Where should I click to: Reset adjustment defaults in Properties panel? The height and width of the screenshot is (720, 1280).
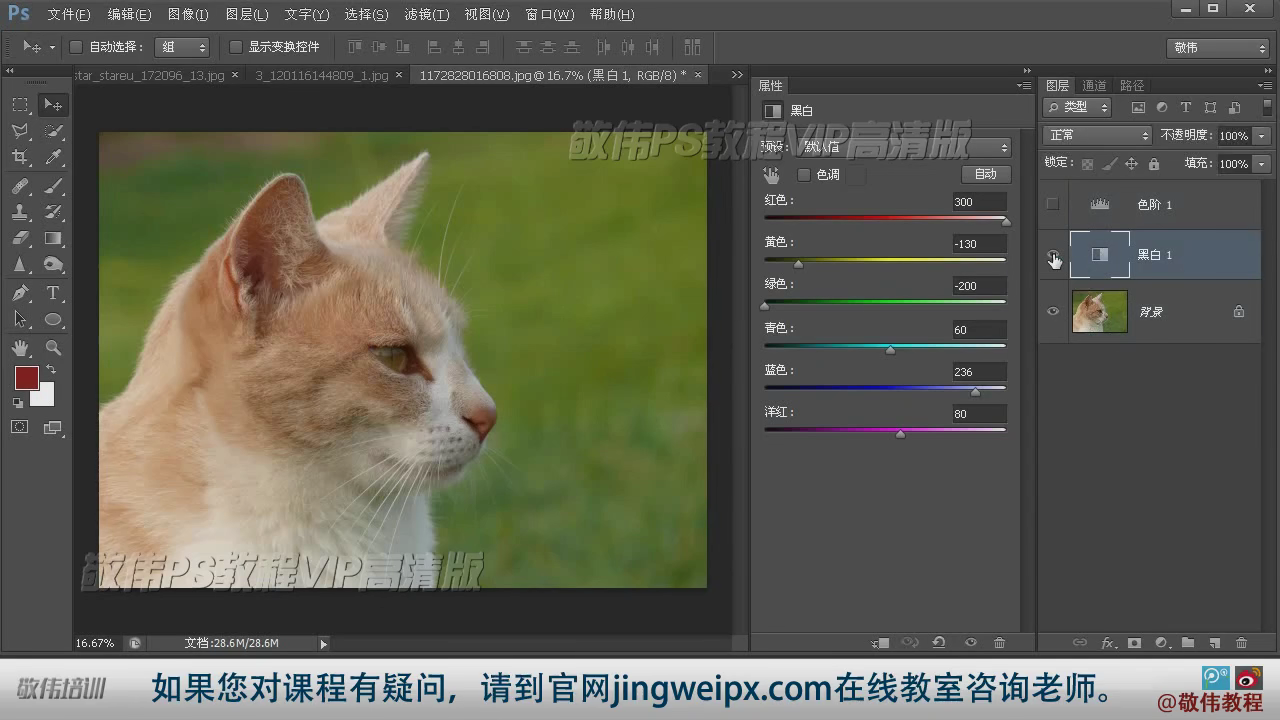(939, 643)
